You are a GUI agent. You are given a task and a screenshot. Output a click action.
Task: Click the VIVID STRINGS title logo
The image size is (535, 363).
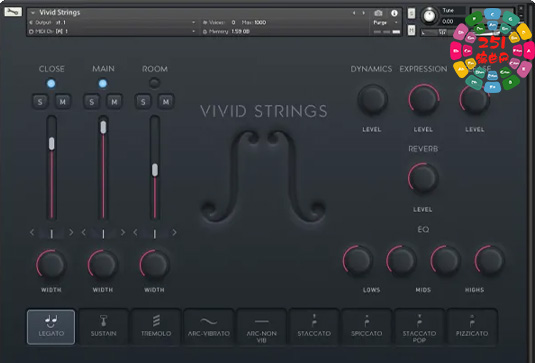[x=263, y=111]
